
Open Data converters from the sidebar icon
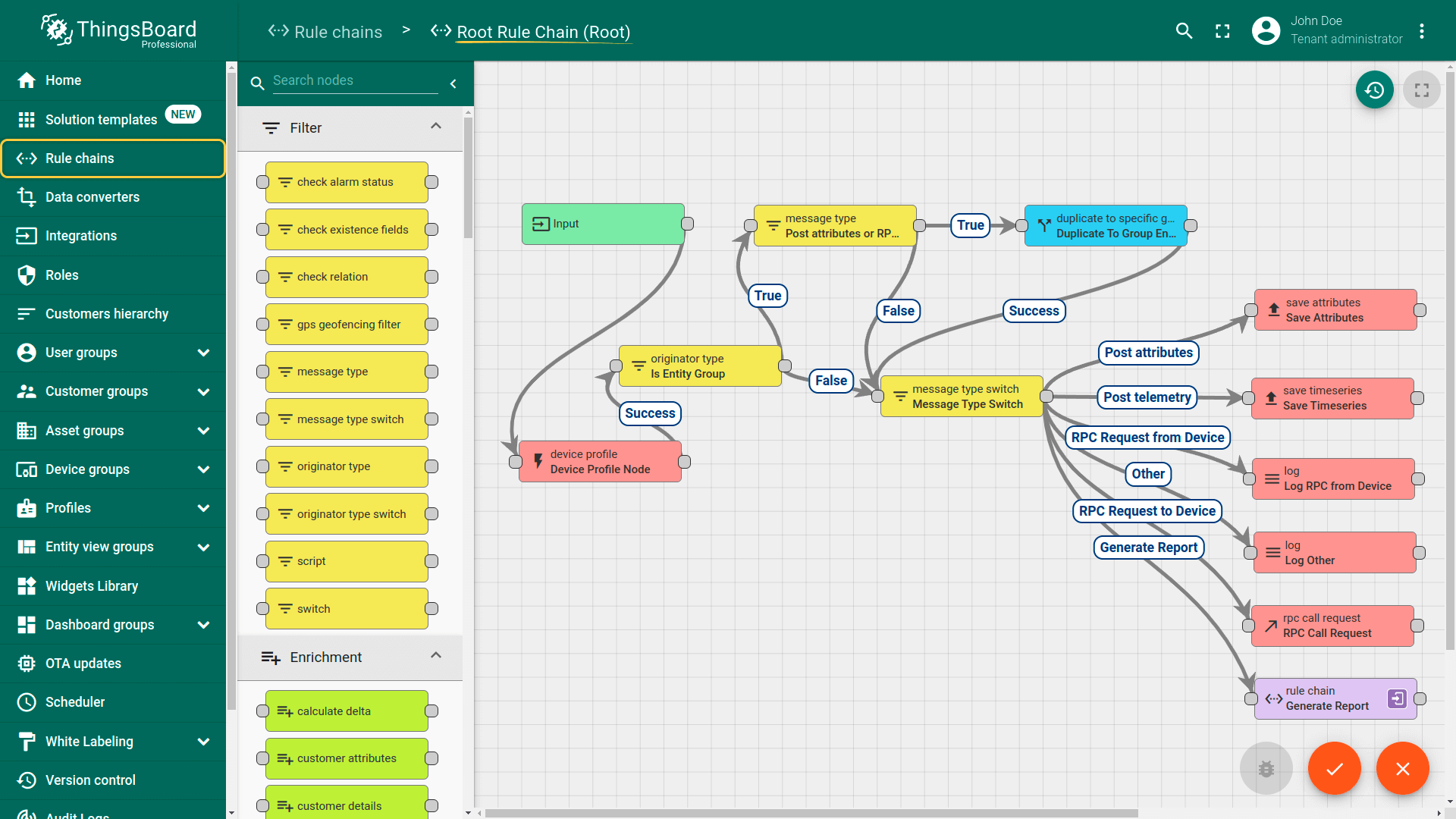pos(27,196)
